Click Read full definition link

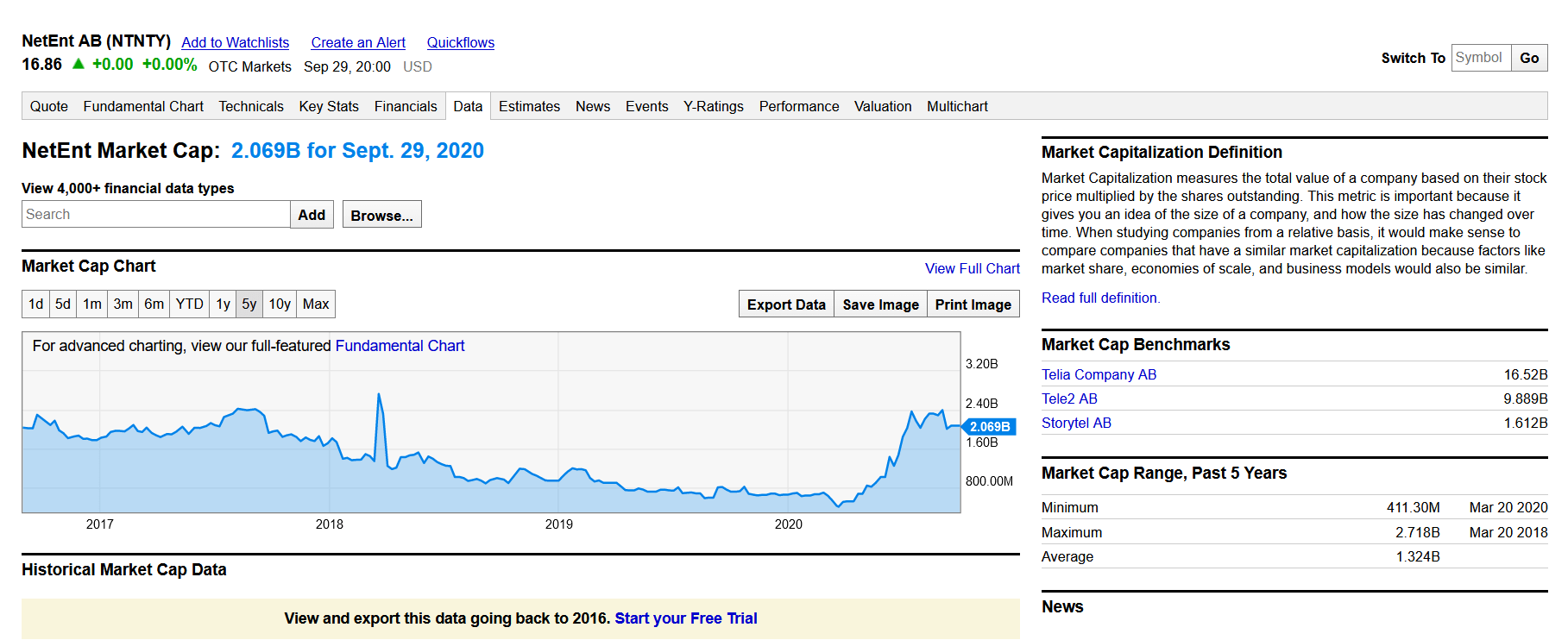(1100, 298)
